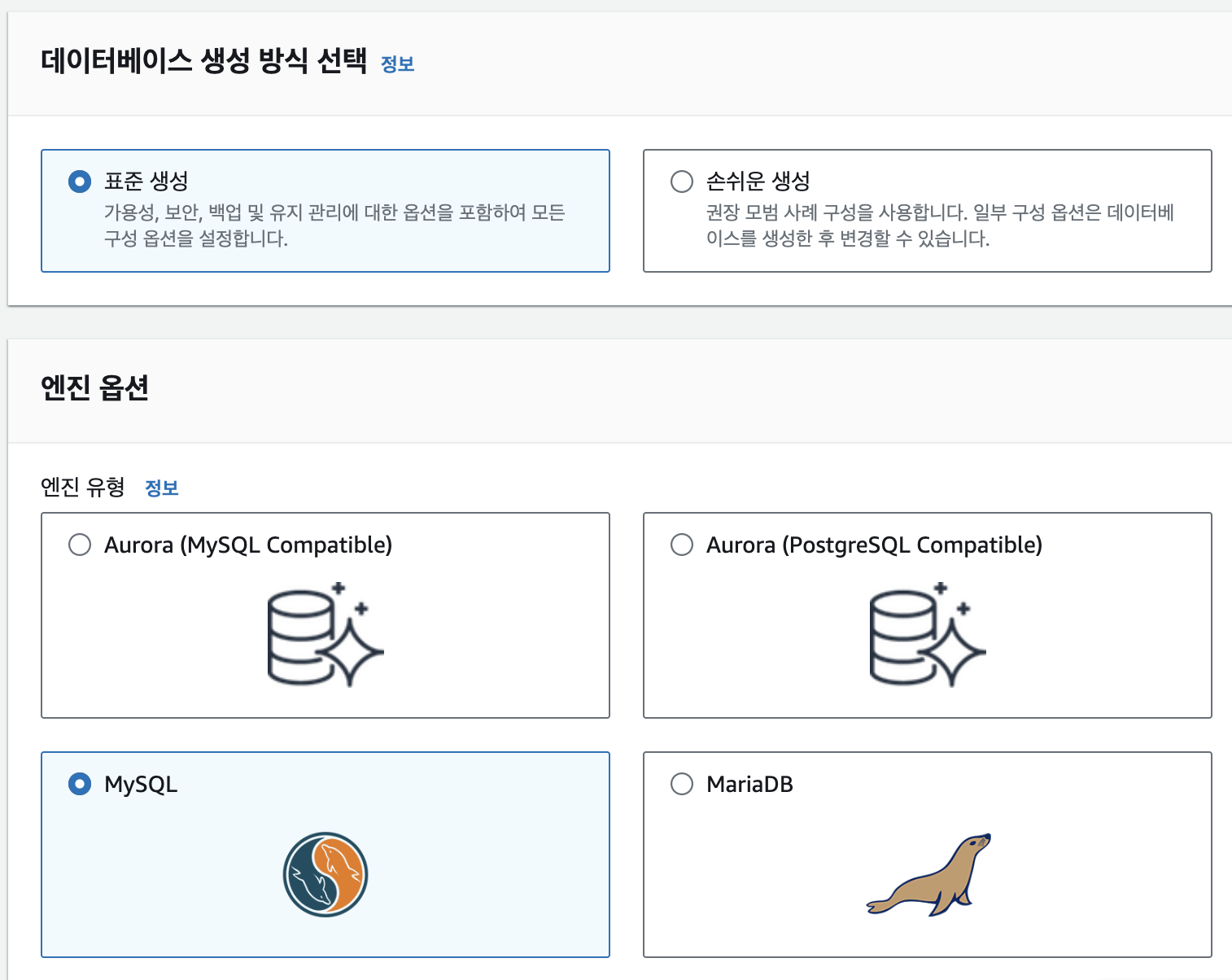Screen dimensions: 1232x980
Task: Select the 손쉬운 생성 radio button
Action: pos(682,181)
